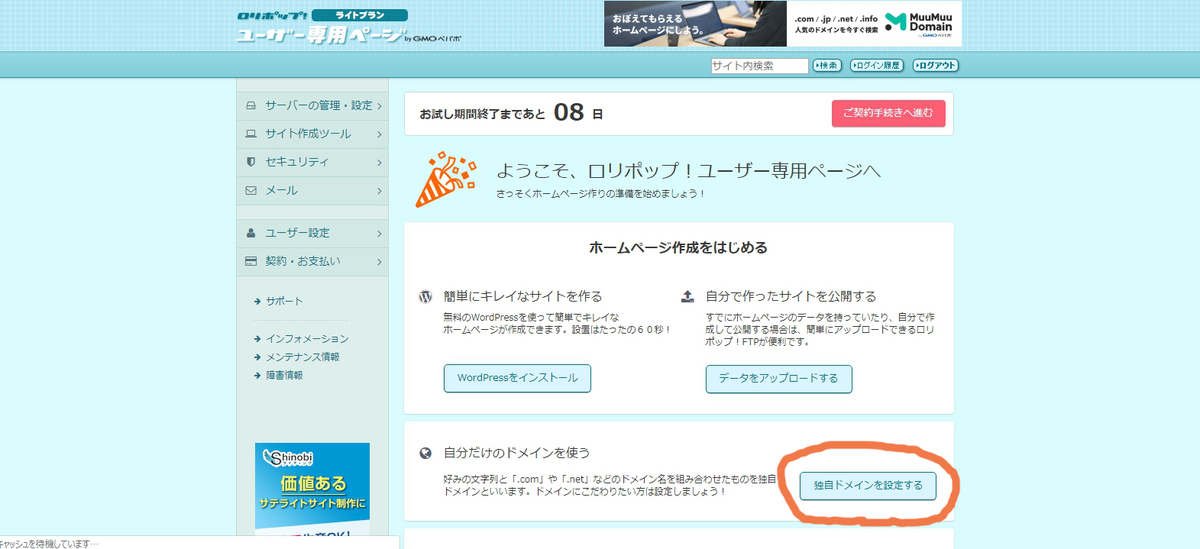The height and width of the screenshot is (549, 1200).
Task: Click the globe icon beside 自分だけのドメインを使う
Action: pos(425,453)
